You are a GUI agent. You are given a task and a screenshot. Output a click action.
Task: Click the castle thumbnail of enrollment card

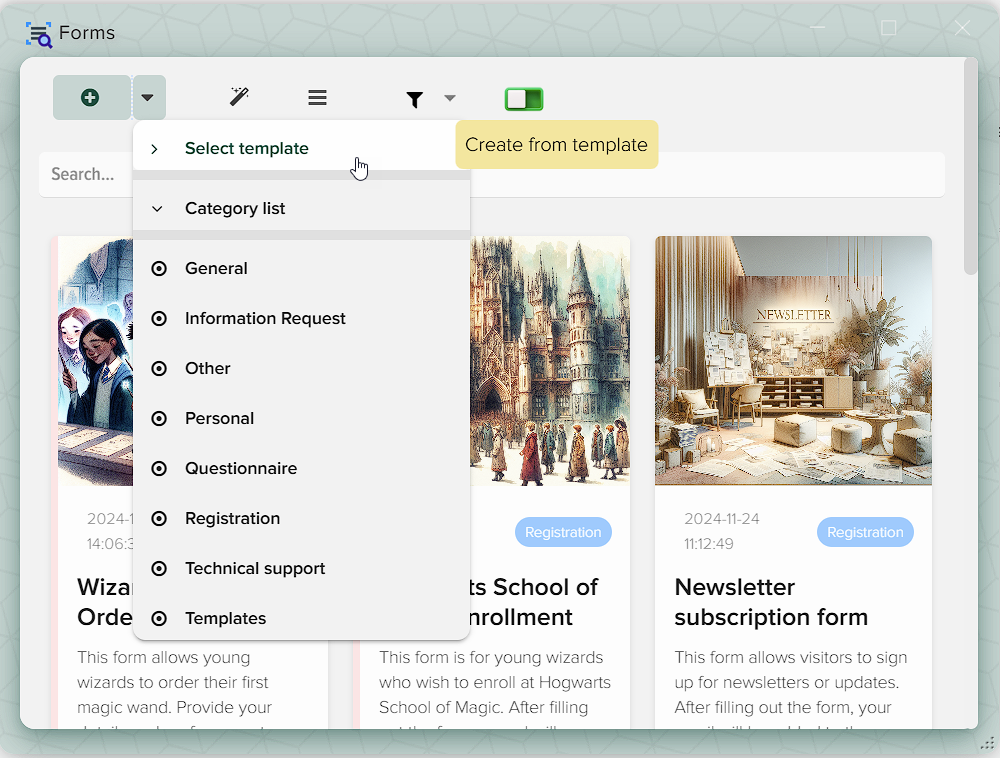(550, 361)
